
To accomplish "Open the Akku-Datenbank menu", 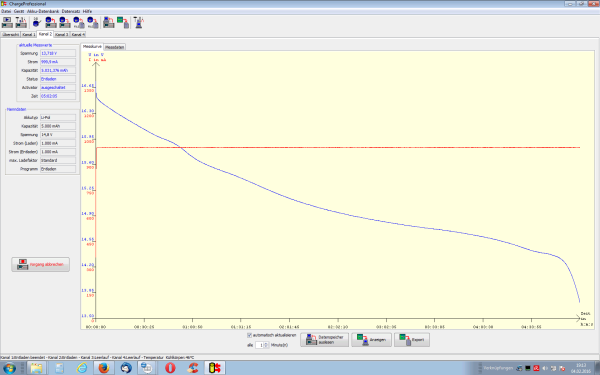I will [43, 11].
